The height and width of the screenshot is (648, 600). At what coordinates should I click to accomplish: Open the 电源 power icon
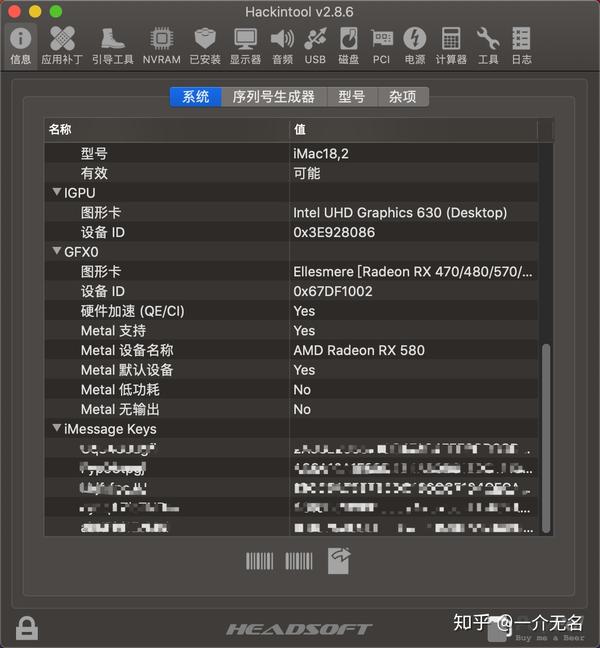(415, 45)
